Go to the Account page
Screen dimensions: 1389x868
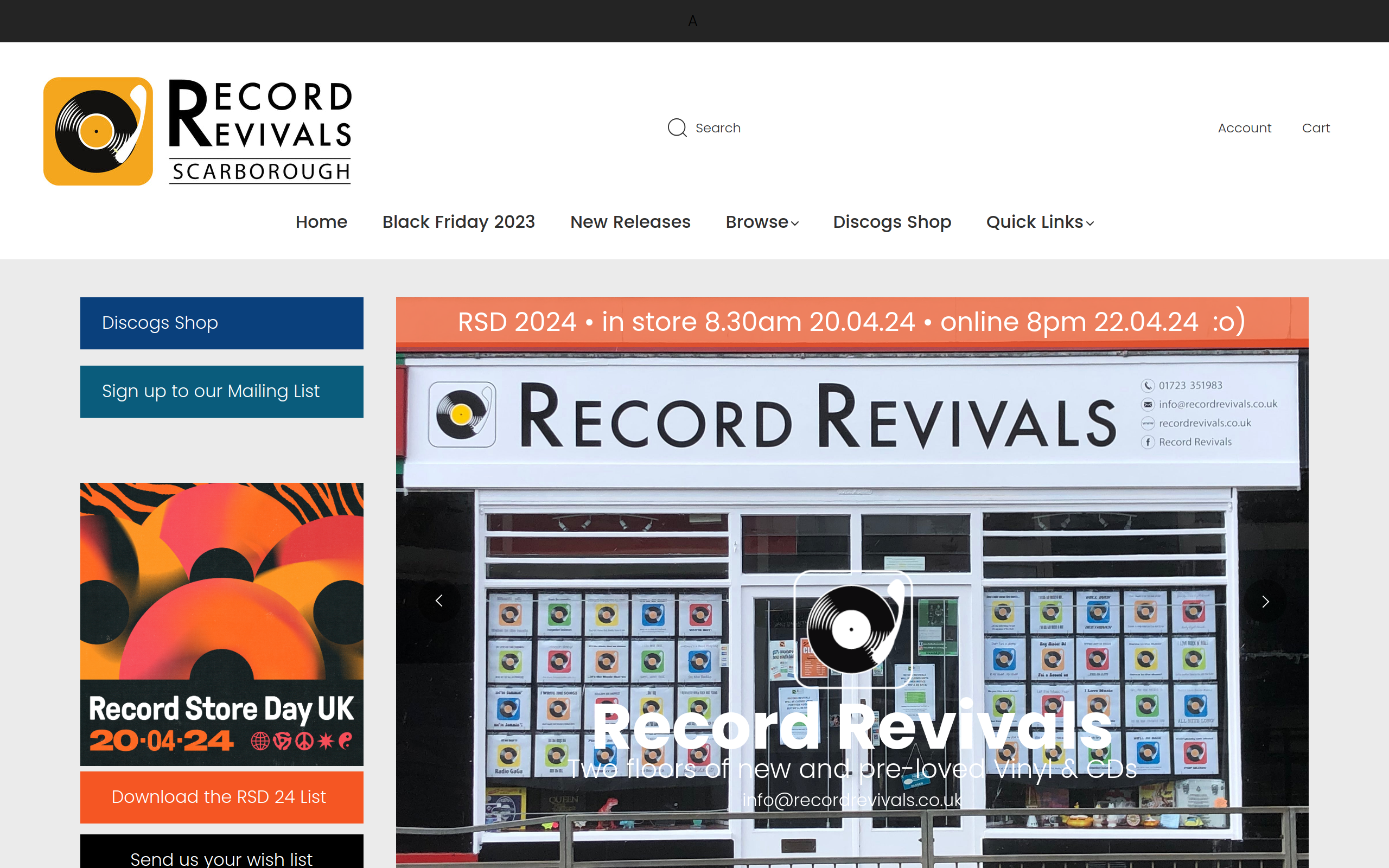(x=1244, y=127)
